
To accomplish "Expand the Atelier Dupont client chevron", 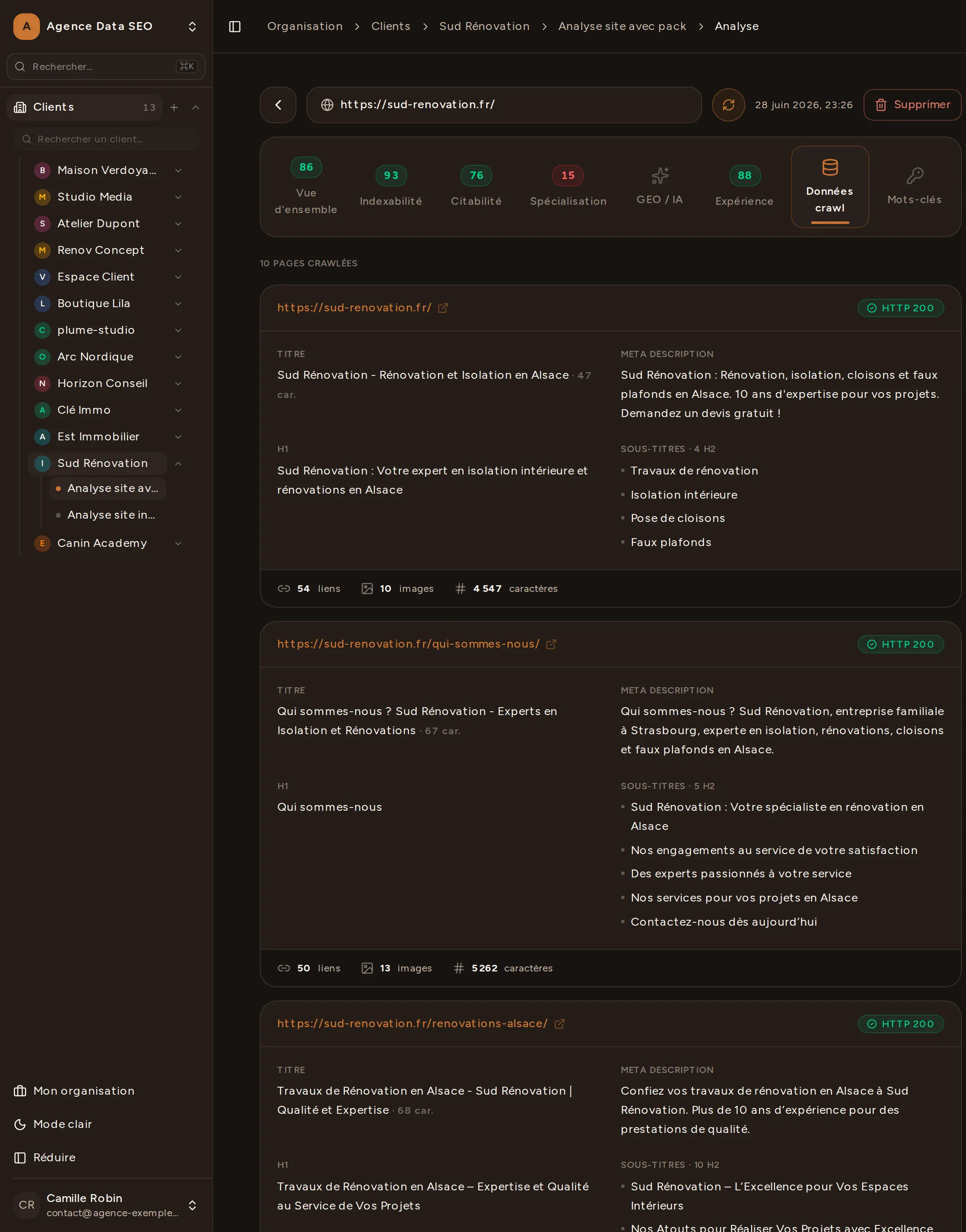I will [178, 224].
